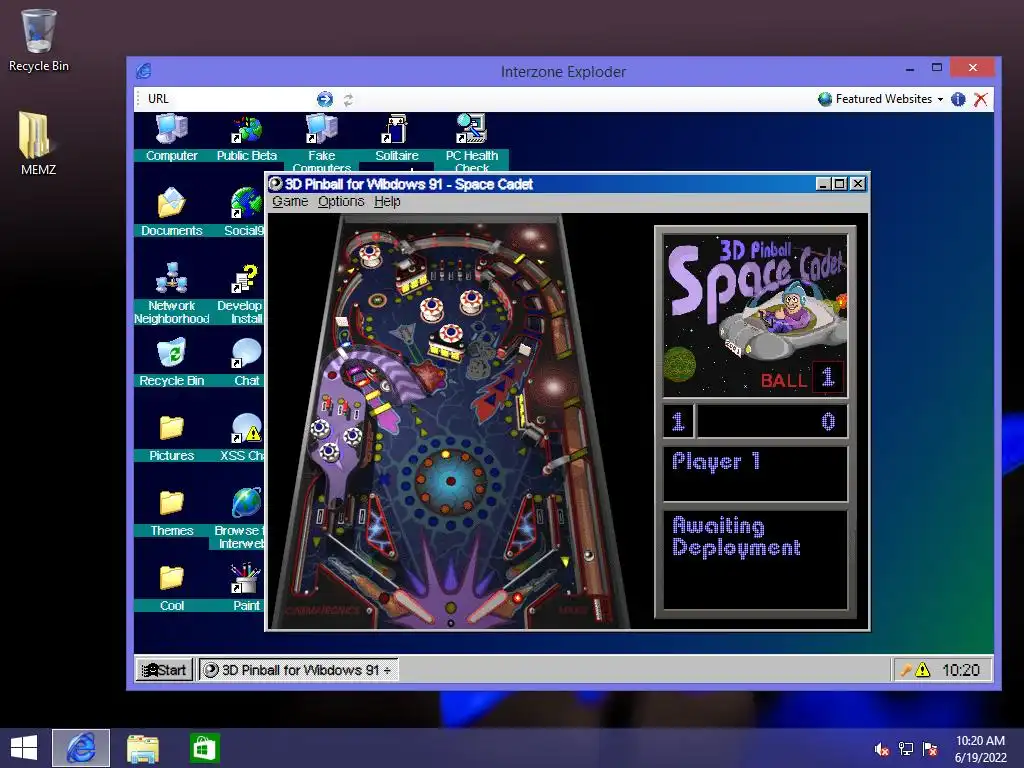The height and width of the screenshot is (768, 1024).
Task: Open the XSS Chat warning icon
Action: (x=246, y=428)
